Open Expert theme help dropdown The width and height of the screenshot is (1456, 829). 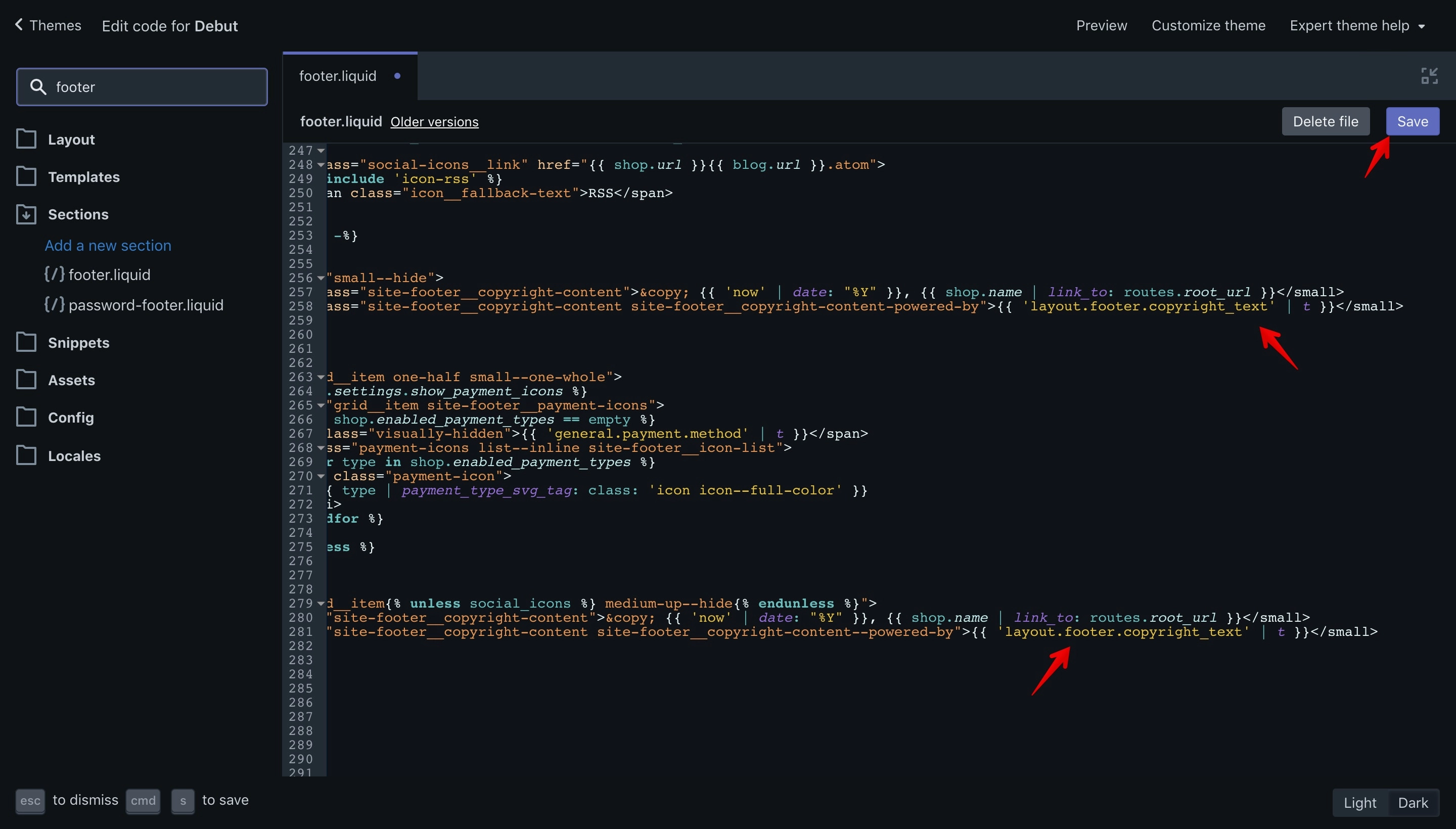click(x=1357, y=26)
